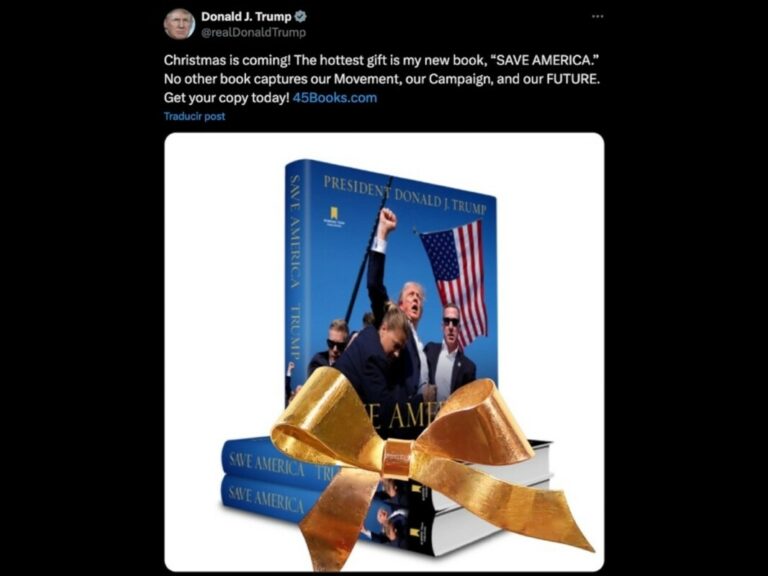Open the attached book image
This screenshot has height=576, width=768.
(384, 352)
